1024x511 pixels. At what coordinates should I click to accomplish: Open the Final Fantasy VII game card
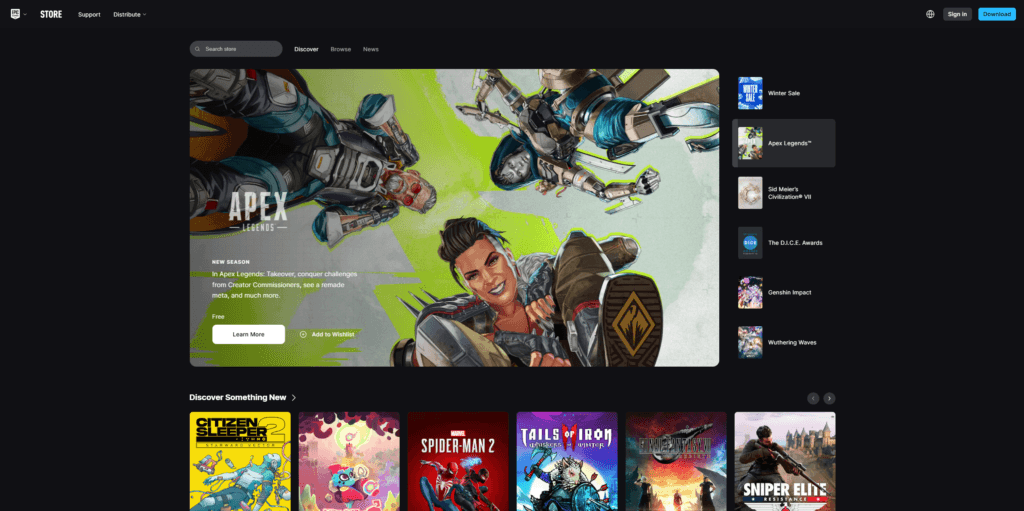point(676,461)
